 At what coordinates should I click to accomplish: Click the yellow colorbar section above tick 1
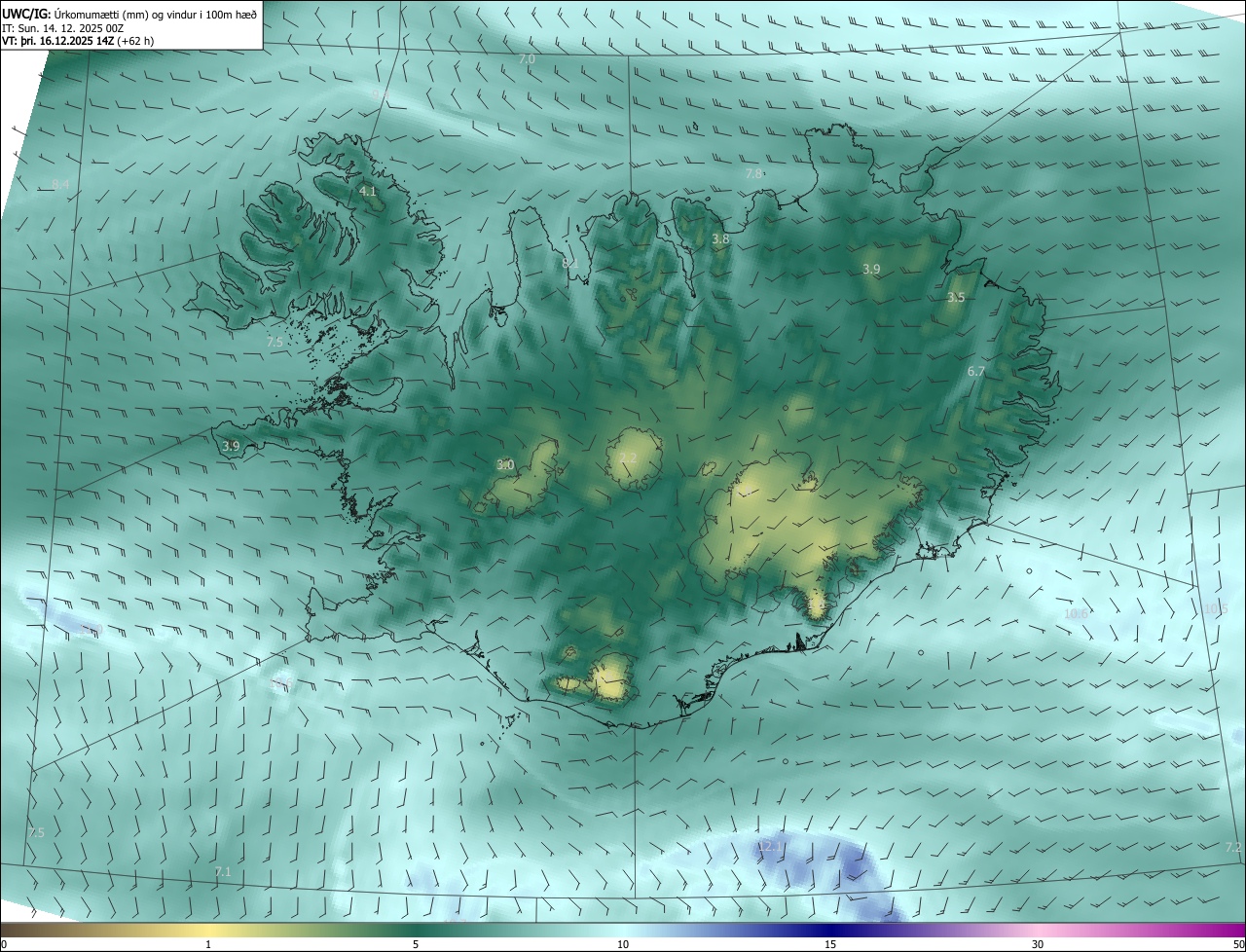[x=208, y=930]
